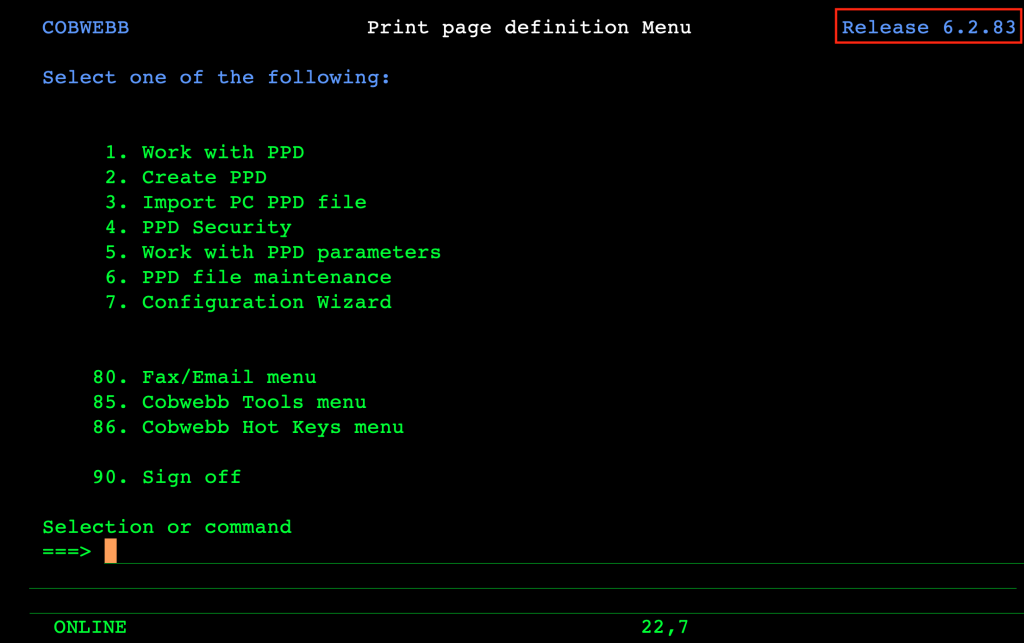Image resolution: width=1024 pixels, height=643 pixels.
Task: Click the ===> command prompt arrow
Action: [x=67, y=552]
